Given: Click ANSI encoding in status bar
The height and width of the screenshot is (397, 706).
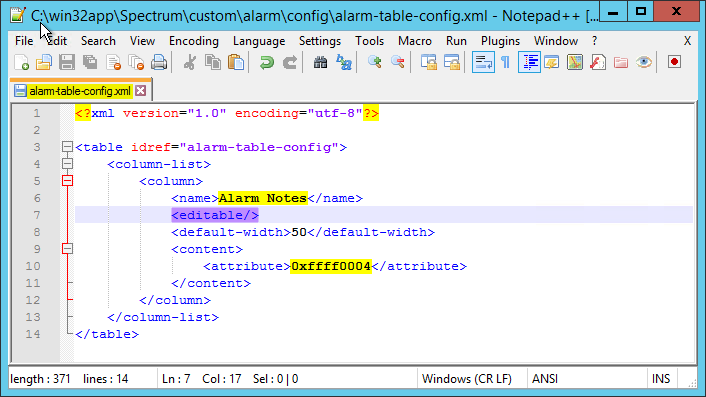Looking at the screenshot, I should click(x=544, y=379).
